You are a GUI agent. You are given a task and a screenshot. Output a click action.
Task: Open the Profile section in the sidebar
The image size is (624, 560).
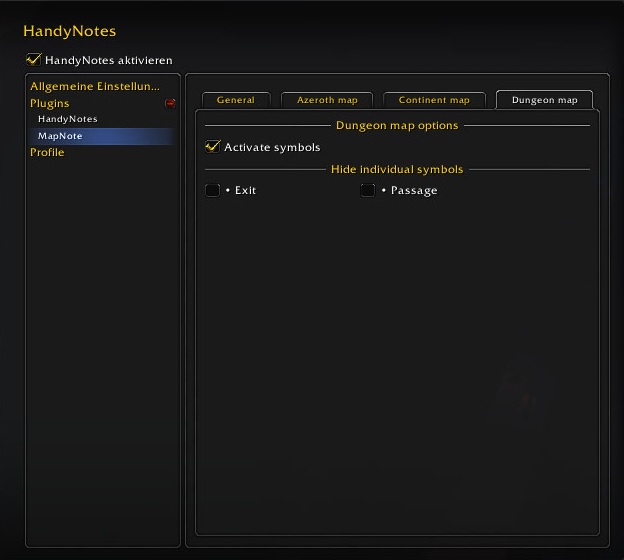click(47, 152)
